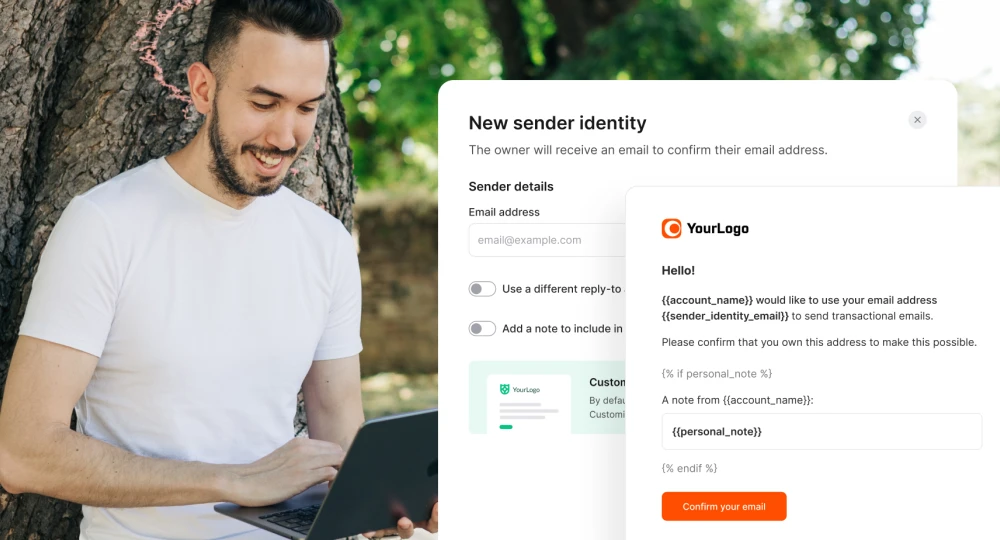Click the green bar in template thumbnail

pyautogui.click(x=506, y=427)
